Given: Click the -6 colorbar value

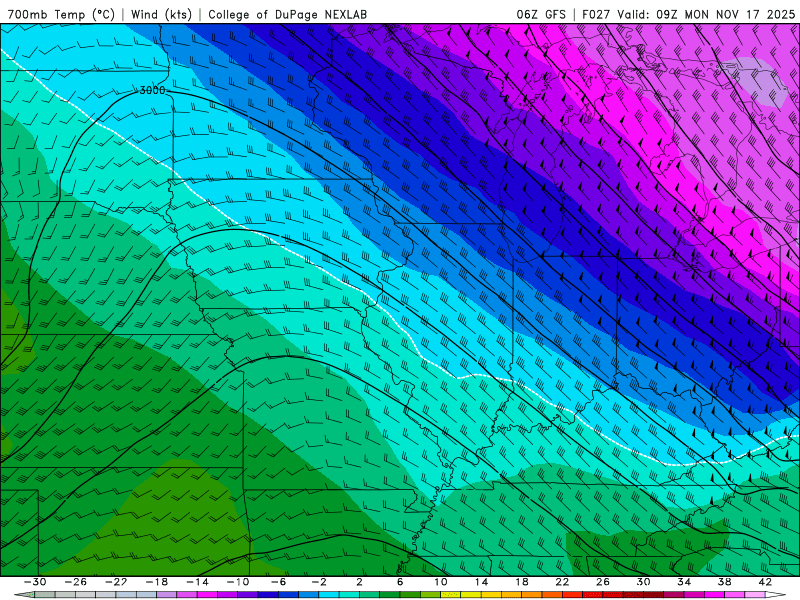Looking at the screenshot, I should [x=278, y=582].
